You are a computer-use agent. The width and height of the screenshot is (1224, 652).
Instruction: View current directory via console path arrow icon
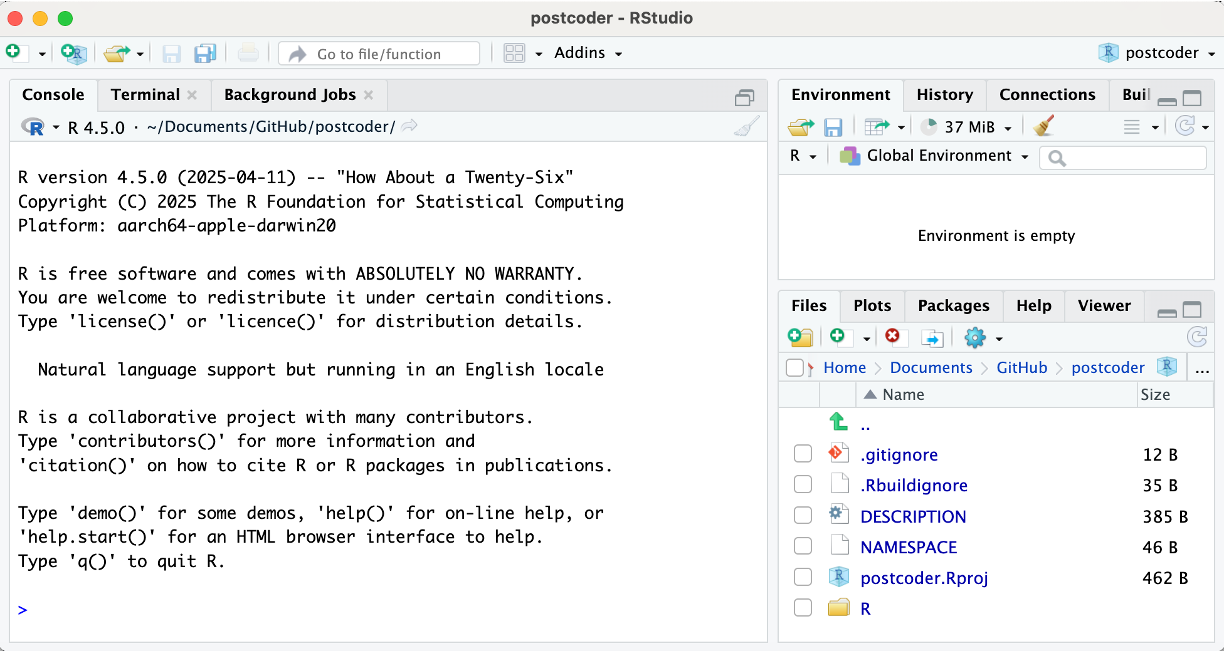pyautogui.click(x=410, y=126)
